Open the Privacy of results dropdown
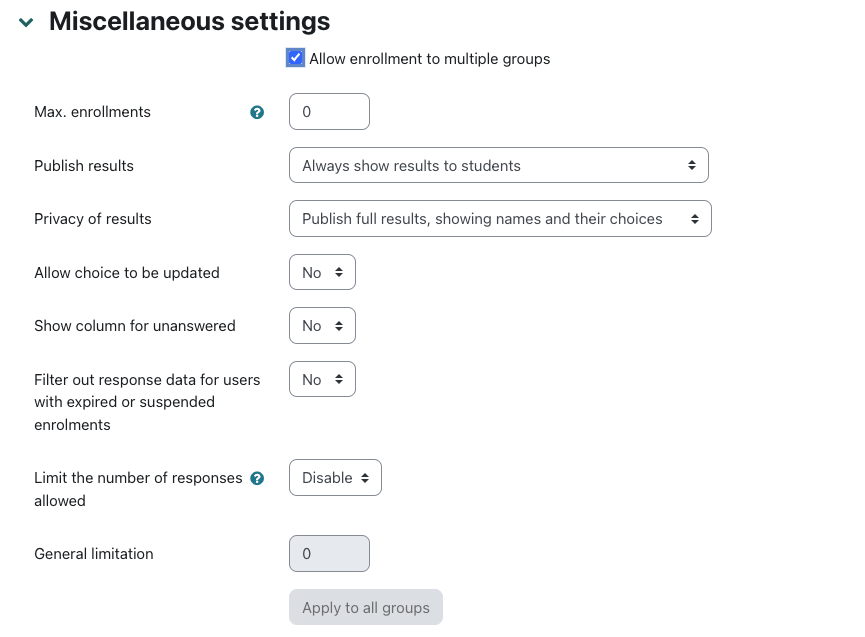The width and height of the screenshot is (865, 637). pos(499,219)
